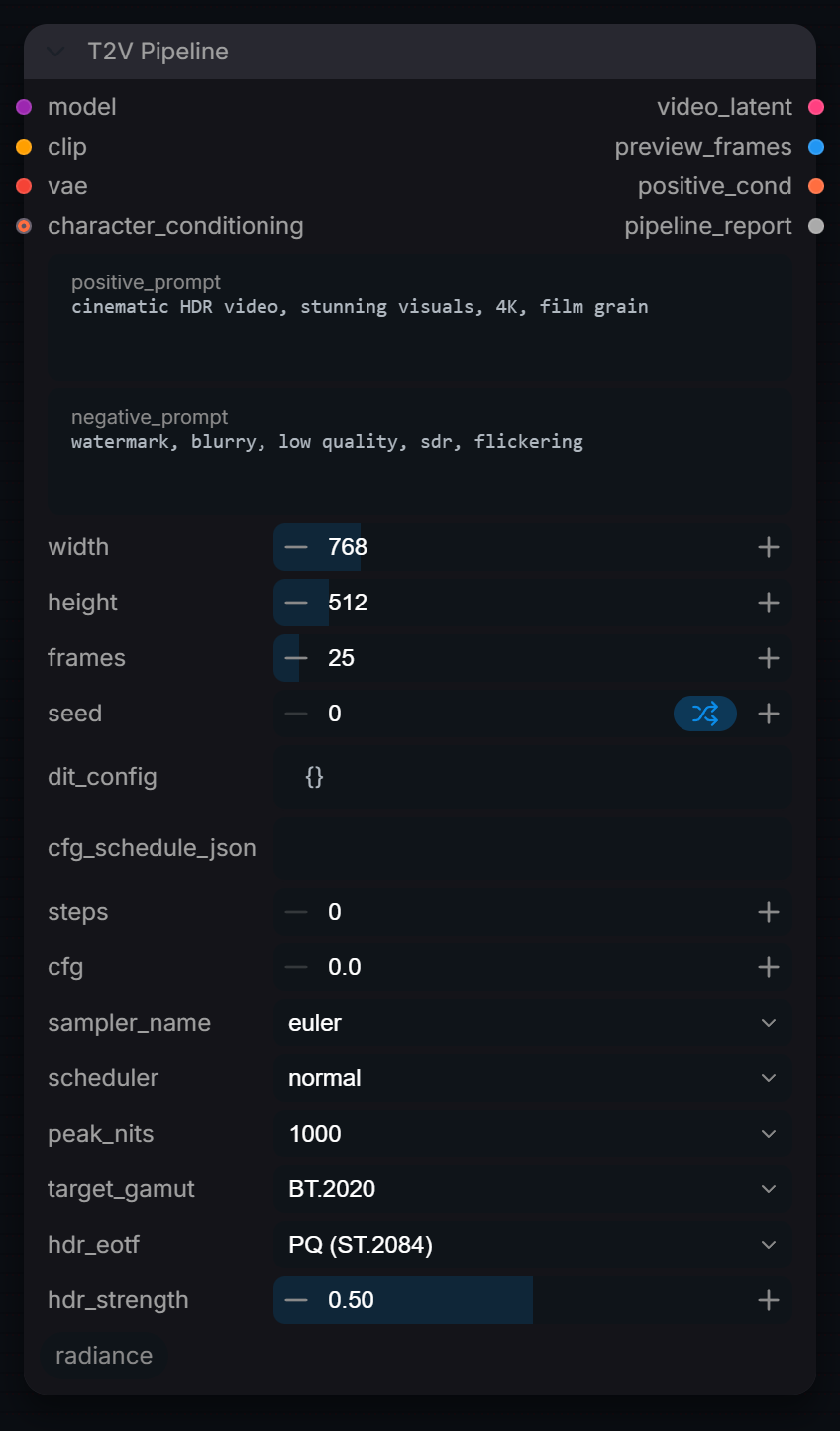Viewport: 840px width, 1431px height.
Task: Click the dit_config input field
Action: (x=532, y=777)
